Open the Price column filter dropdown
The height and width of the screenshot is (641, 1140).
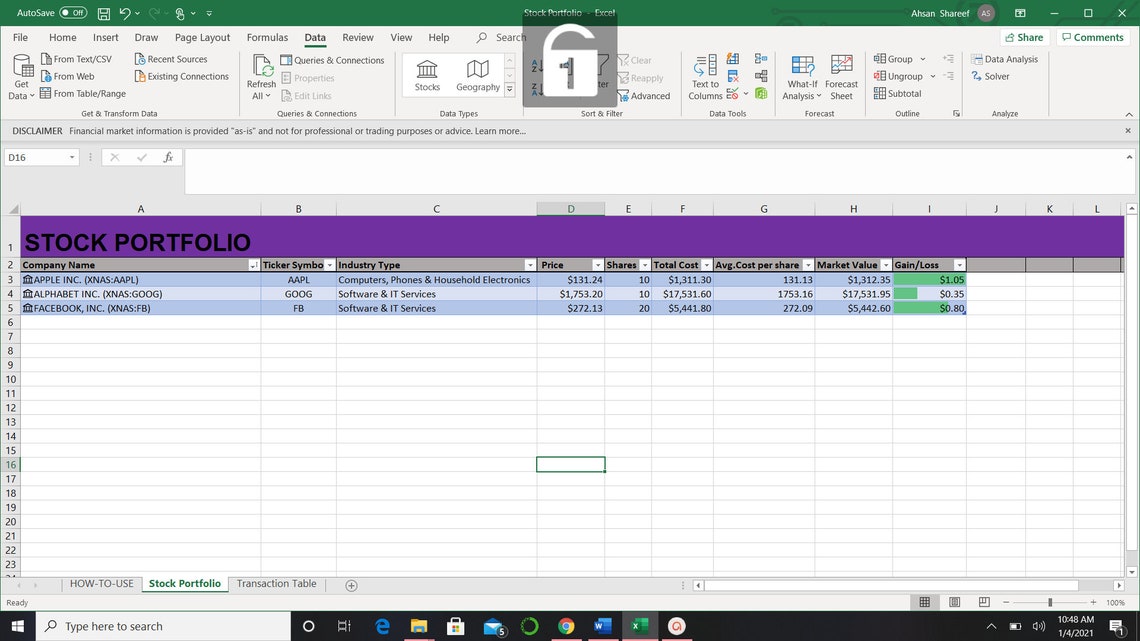point(598,265)
